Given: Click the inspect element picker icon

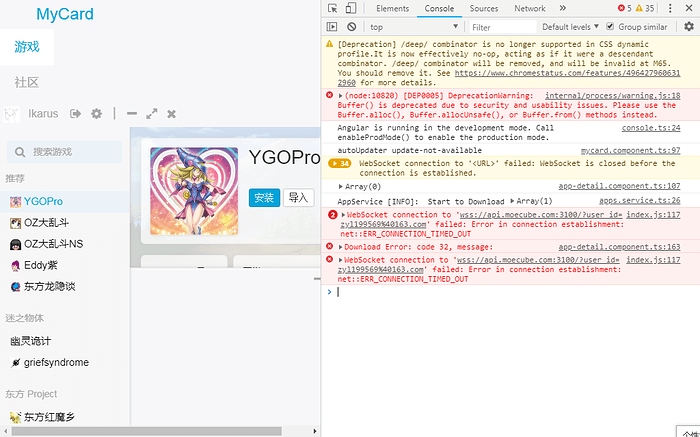Looking at the screenshot, I should point(332,8).
